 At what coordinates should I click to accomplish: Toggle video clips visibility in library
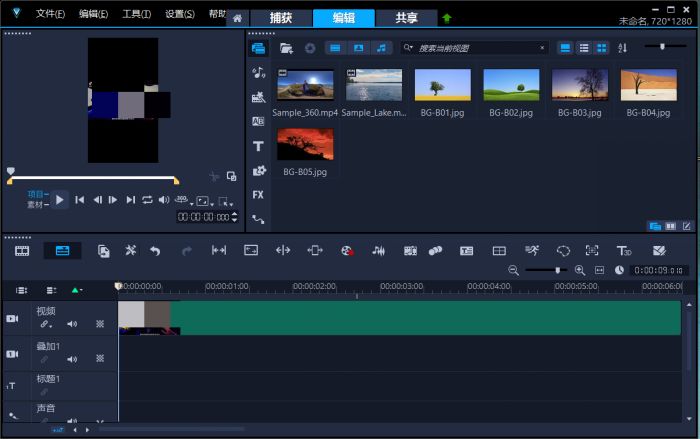tap(335, 48)
